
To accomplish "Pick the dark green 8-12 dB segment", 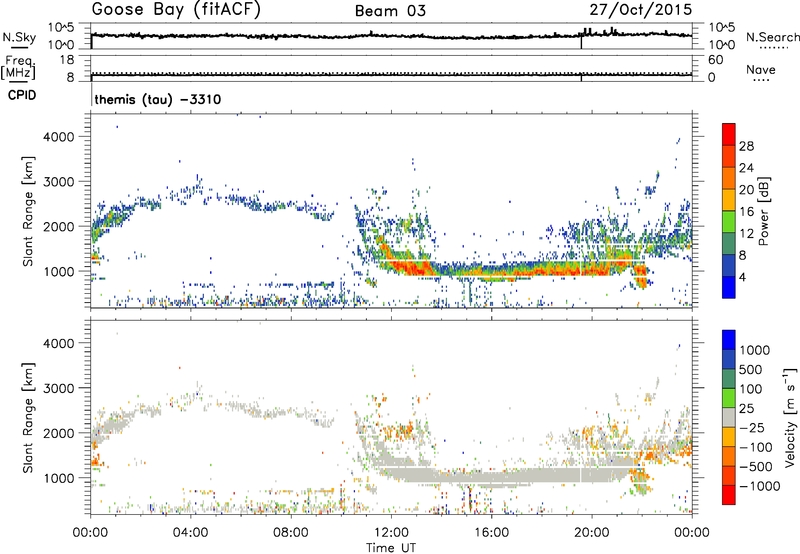I will pyautogui.click(x=729, y=244).
